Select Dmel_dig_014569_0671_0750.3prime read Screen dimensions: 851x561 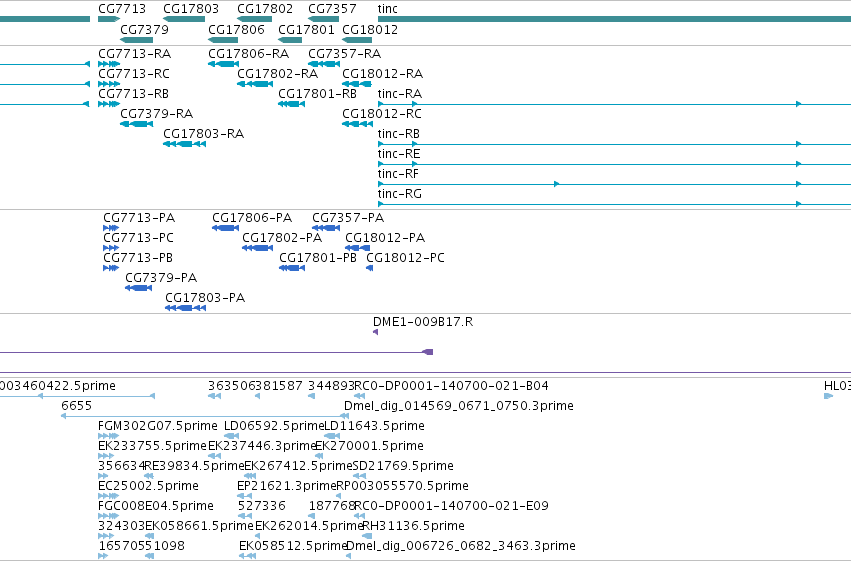(459, 406)
